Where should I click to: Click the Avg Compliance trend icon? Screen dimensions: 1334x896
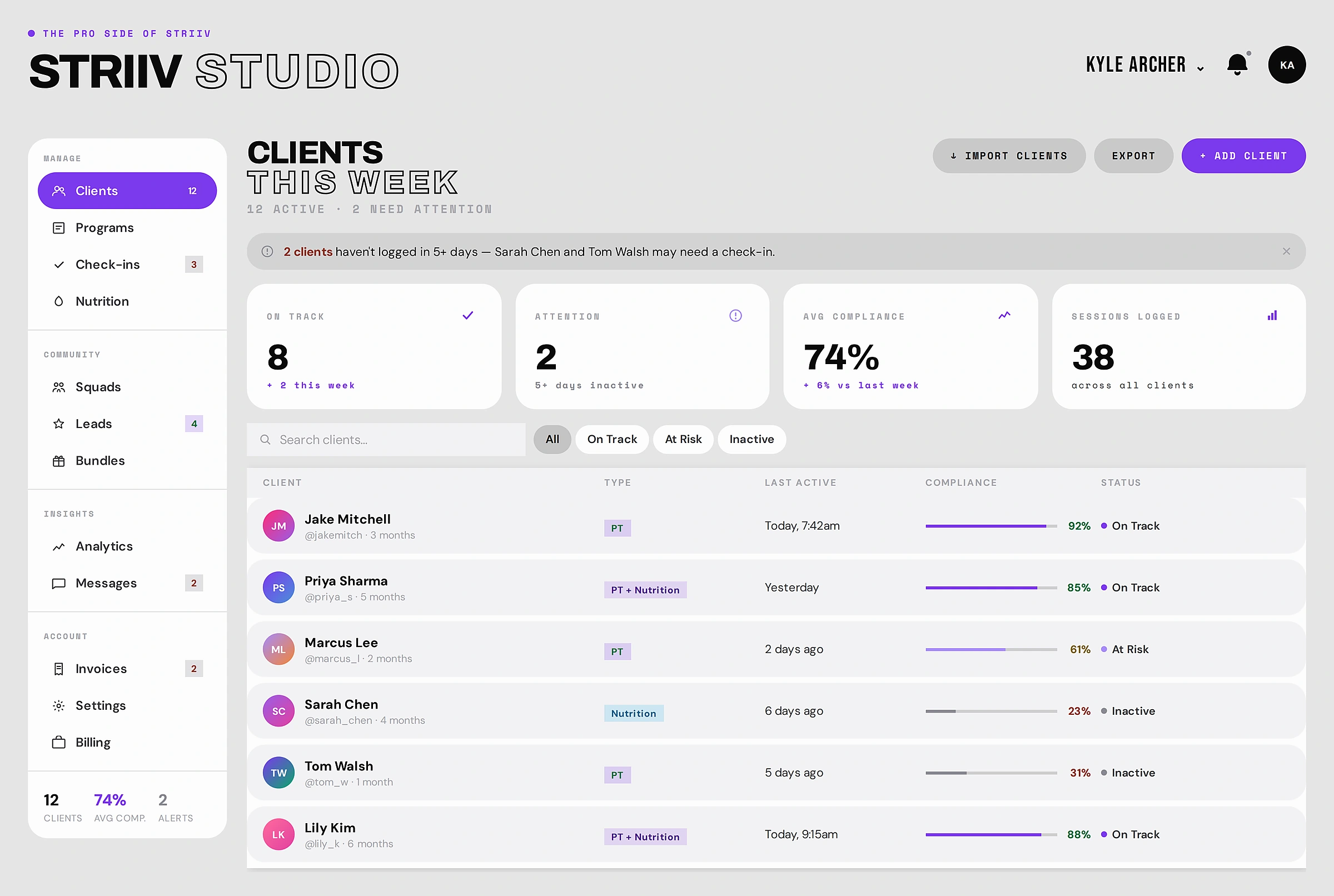coord(1004,315)
